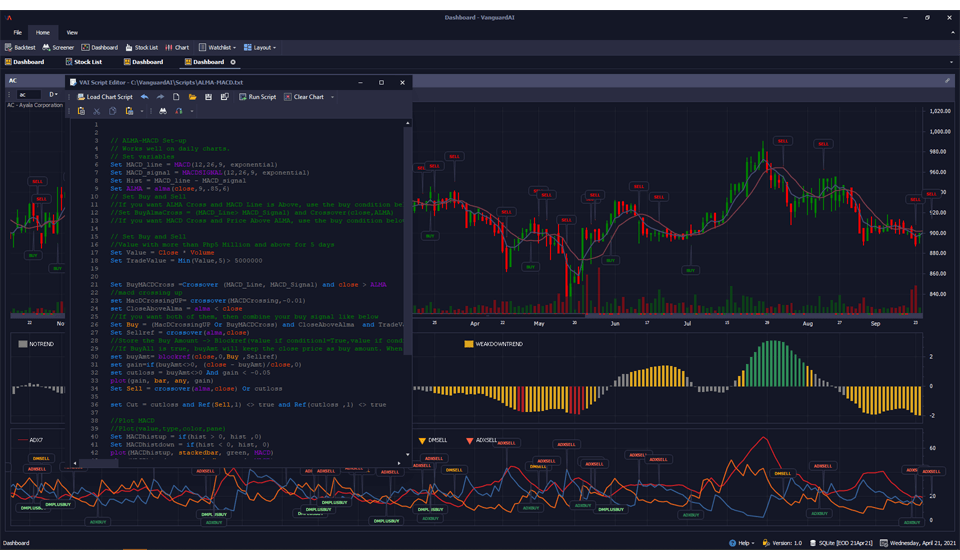
Task: Click the binoculars find icon
Action: (163, 111)
